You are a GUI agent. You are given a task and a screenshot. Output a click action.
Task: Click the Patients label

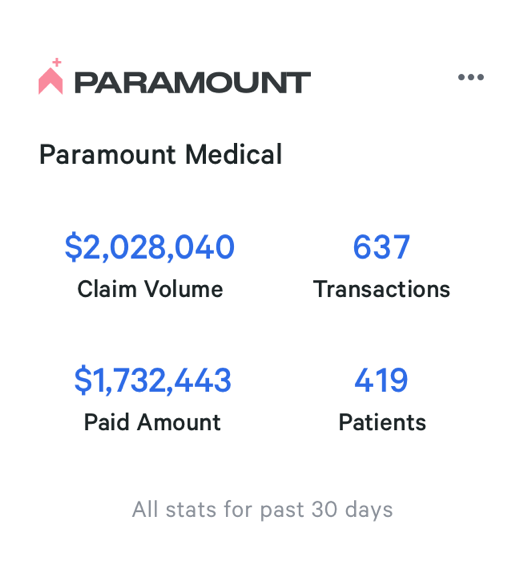[x=382, y=422]
